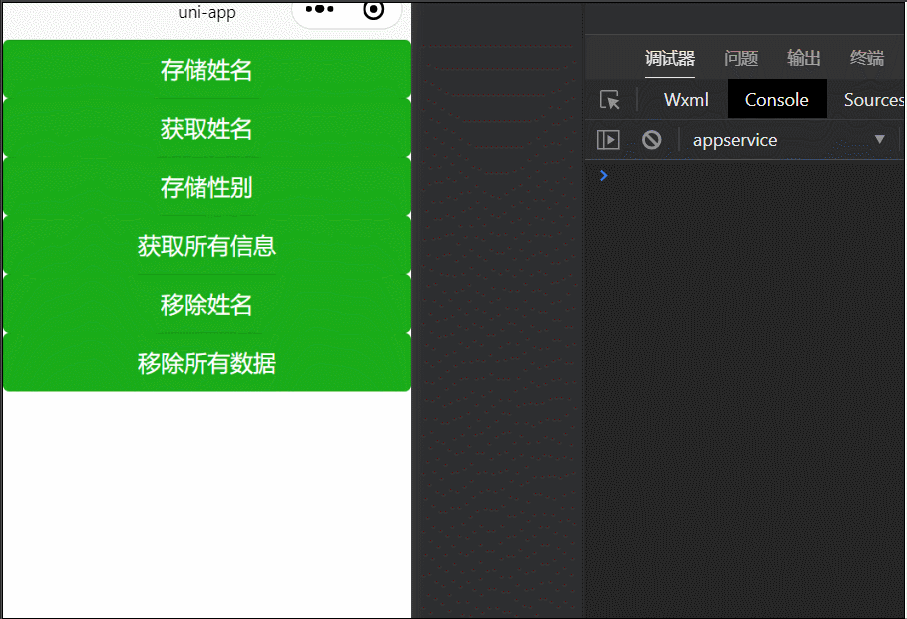The width and height of the screenshot is (907, 619).
Task: Open the 问题 (Problems) tab
Action: (x=741, y=58)
